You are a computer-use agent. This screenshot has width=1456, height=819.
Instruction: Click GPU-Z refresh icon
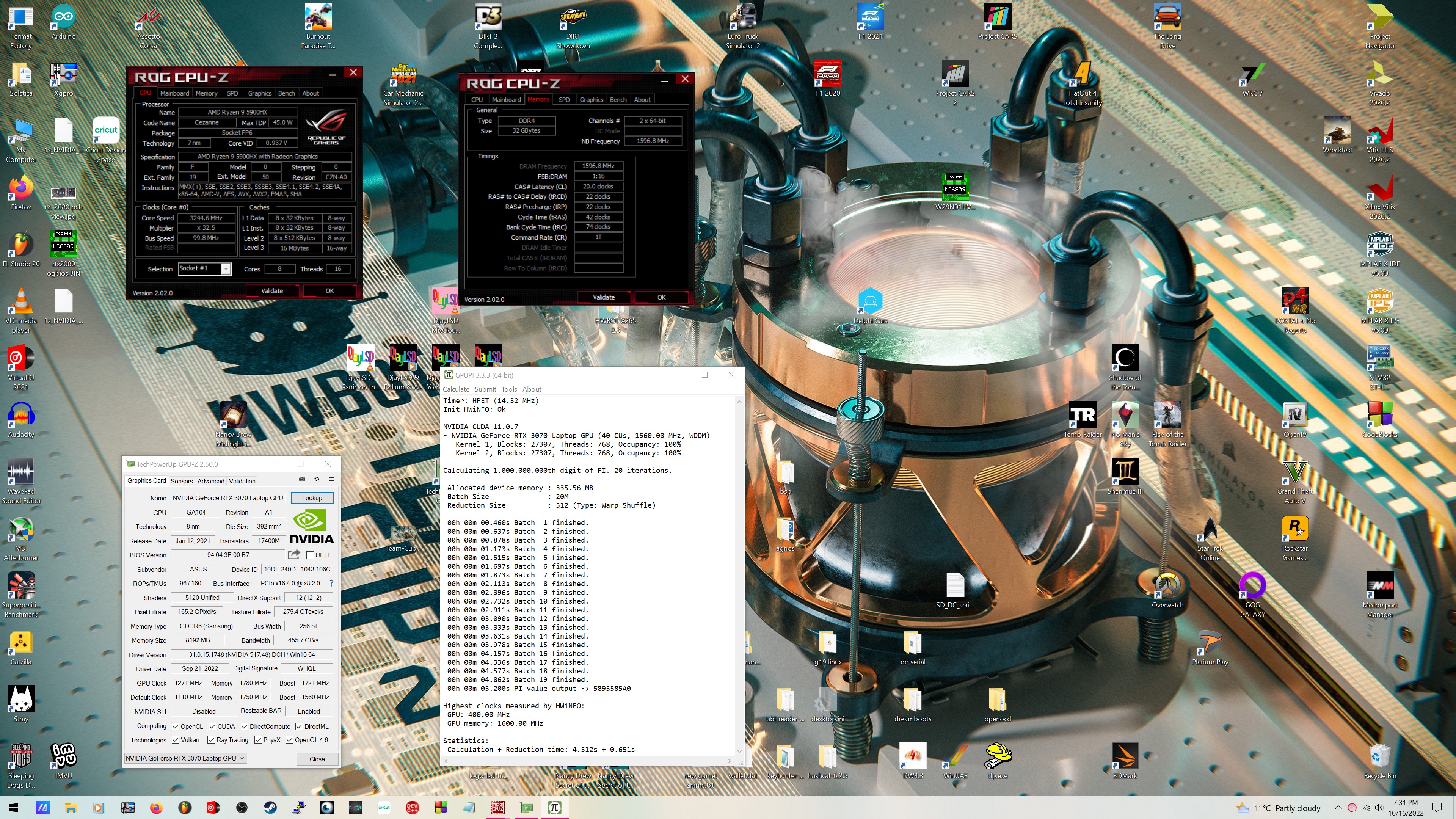(317, 479)
